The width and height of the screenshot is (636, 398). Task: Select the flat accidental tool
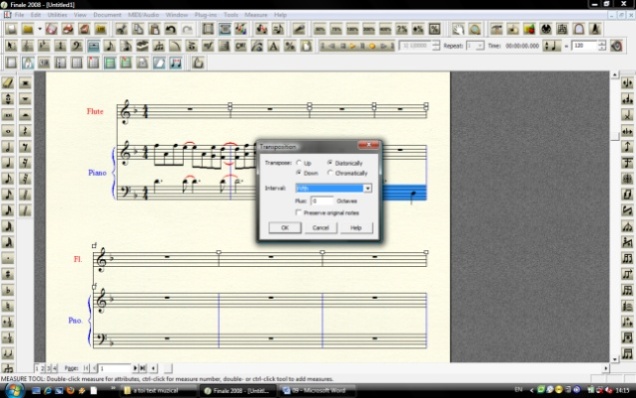coord(8,290)
